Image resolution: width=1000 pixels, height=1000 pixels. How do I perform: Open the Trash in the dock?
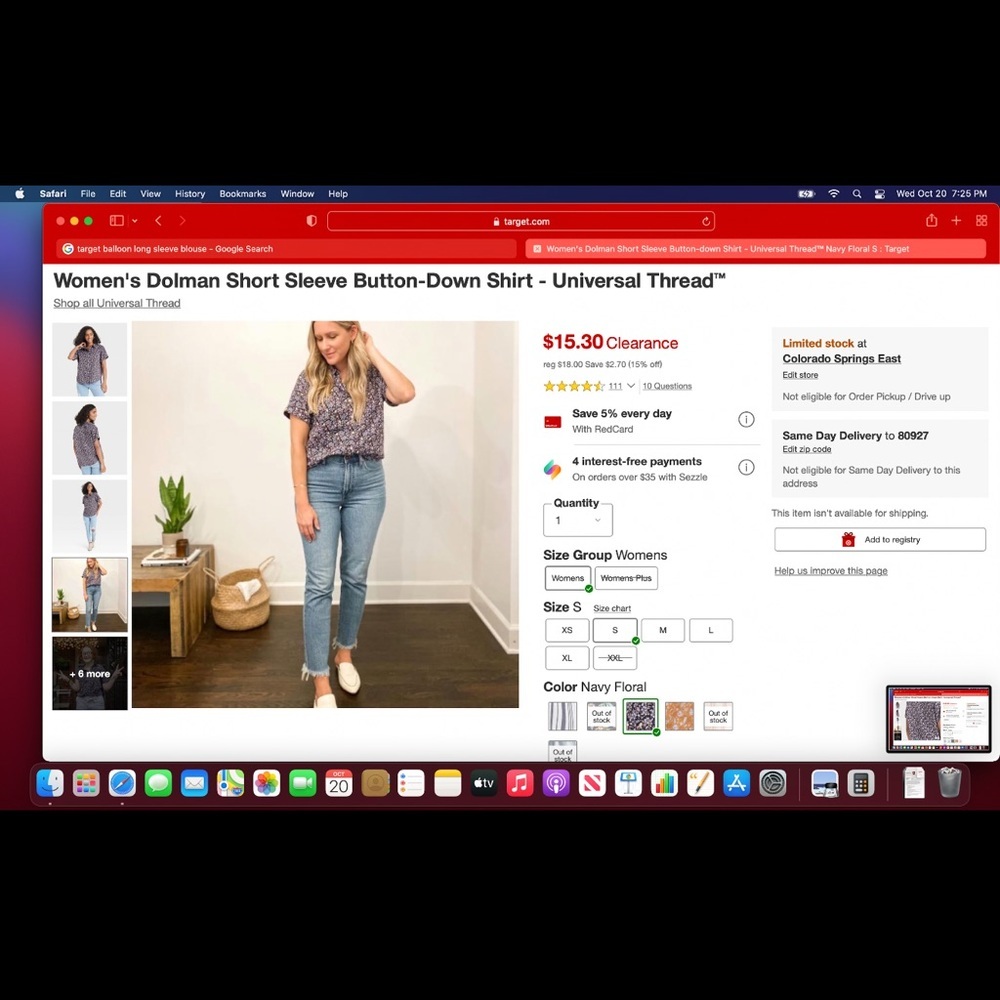pos(950,783)
